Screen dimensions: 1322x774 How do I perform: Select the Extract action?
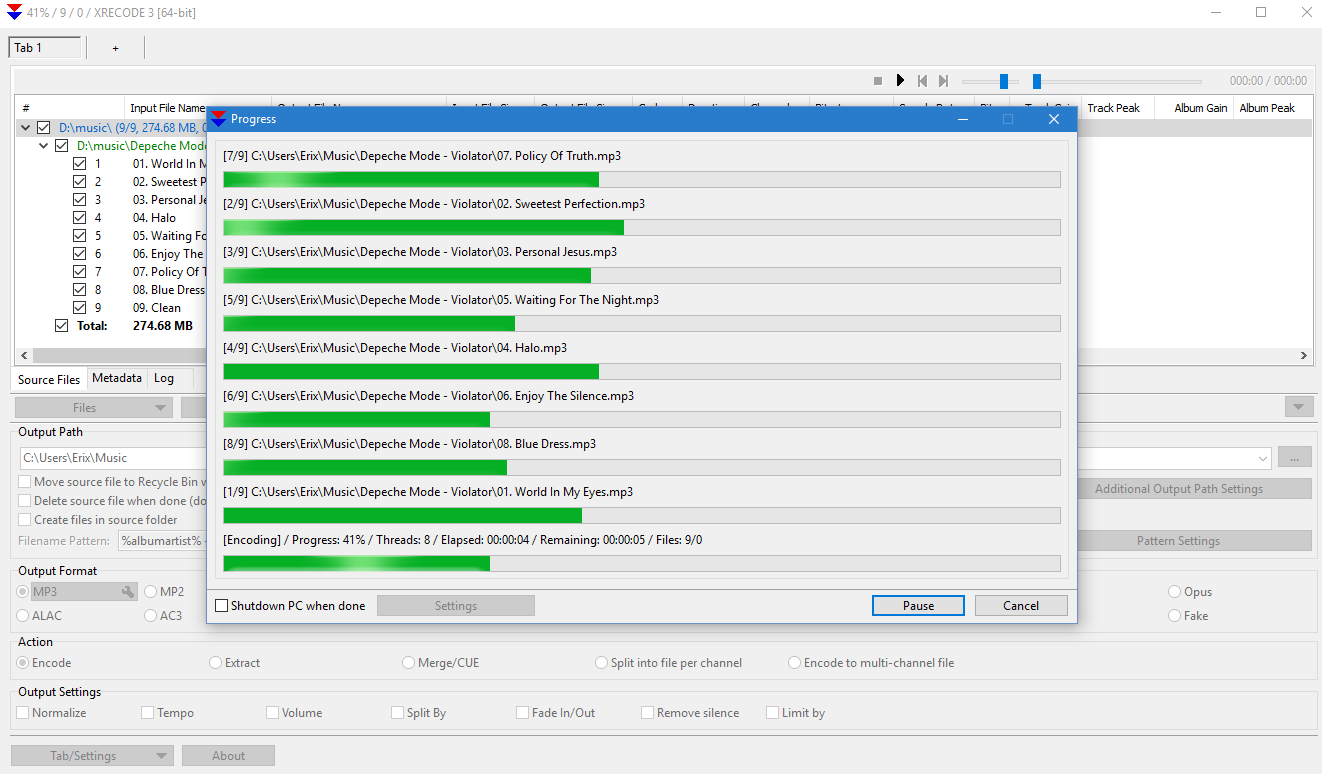pos(215,662)
